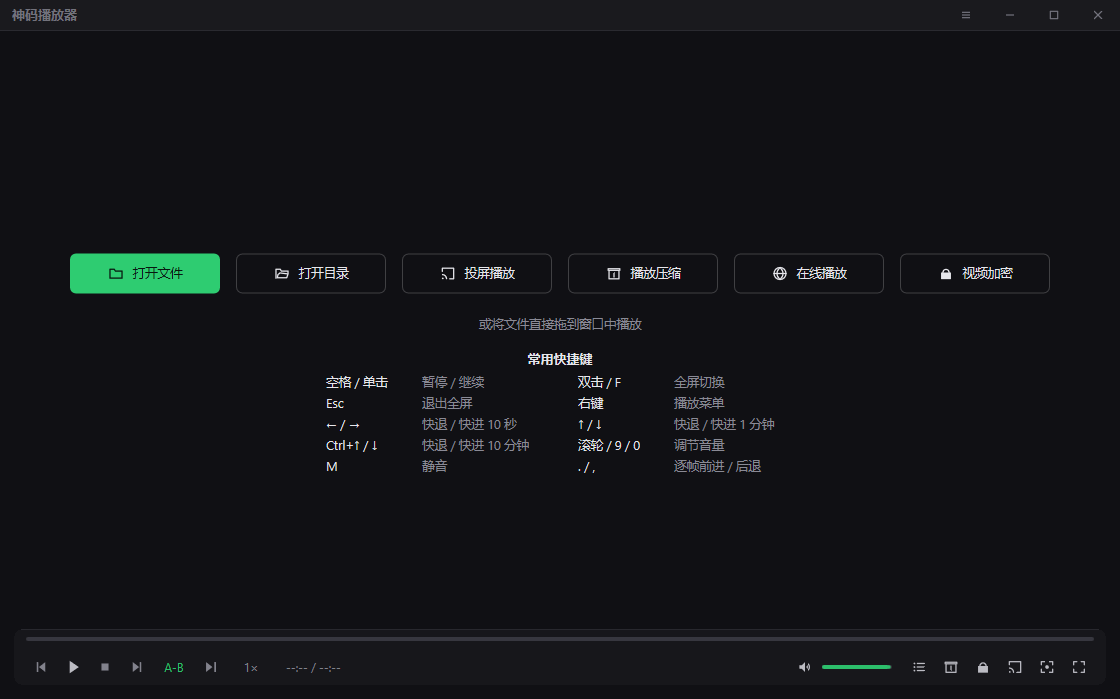
Task: Click the 视频加密 button
Action: tap(975, 273)
